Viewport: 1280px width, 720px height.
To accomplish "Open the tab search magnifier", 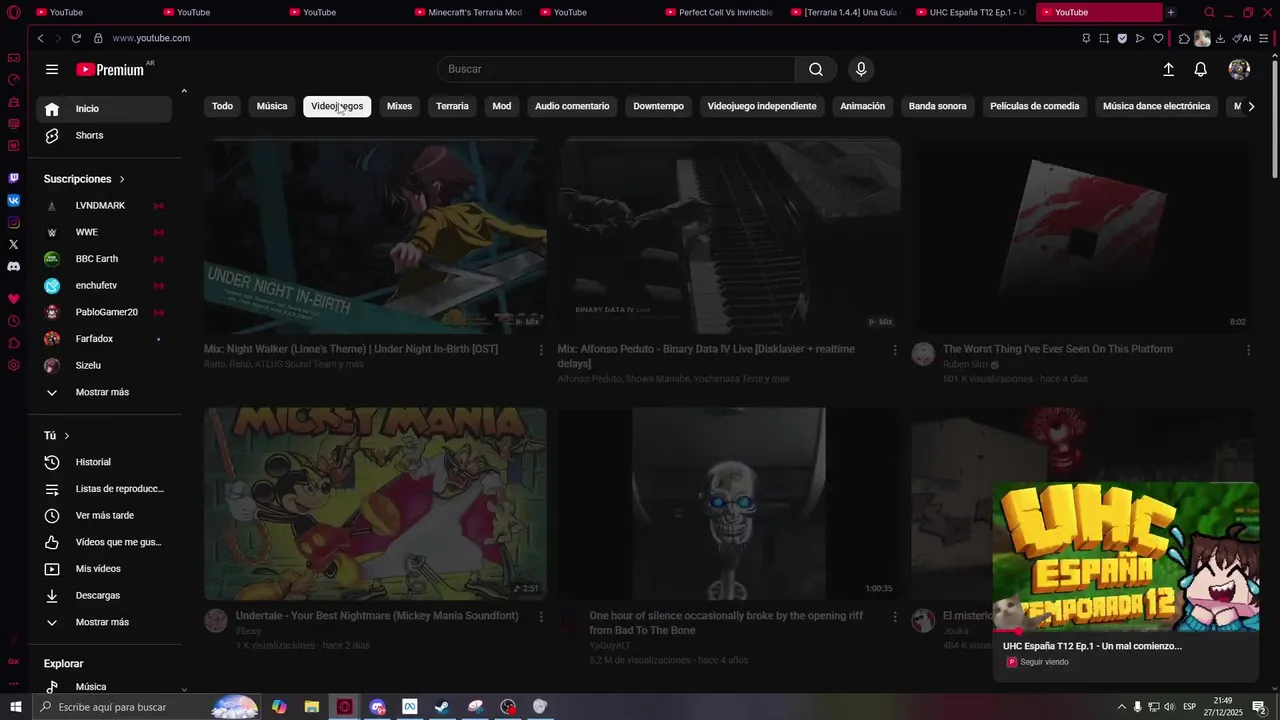I will point(1209,13).
